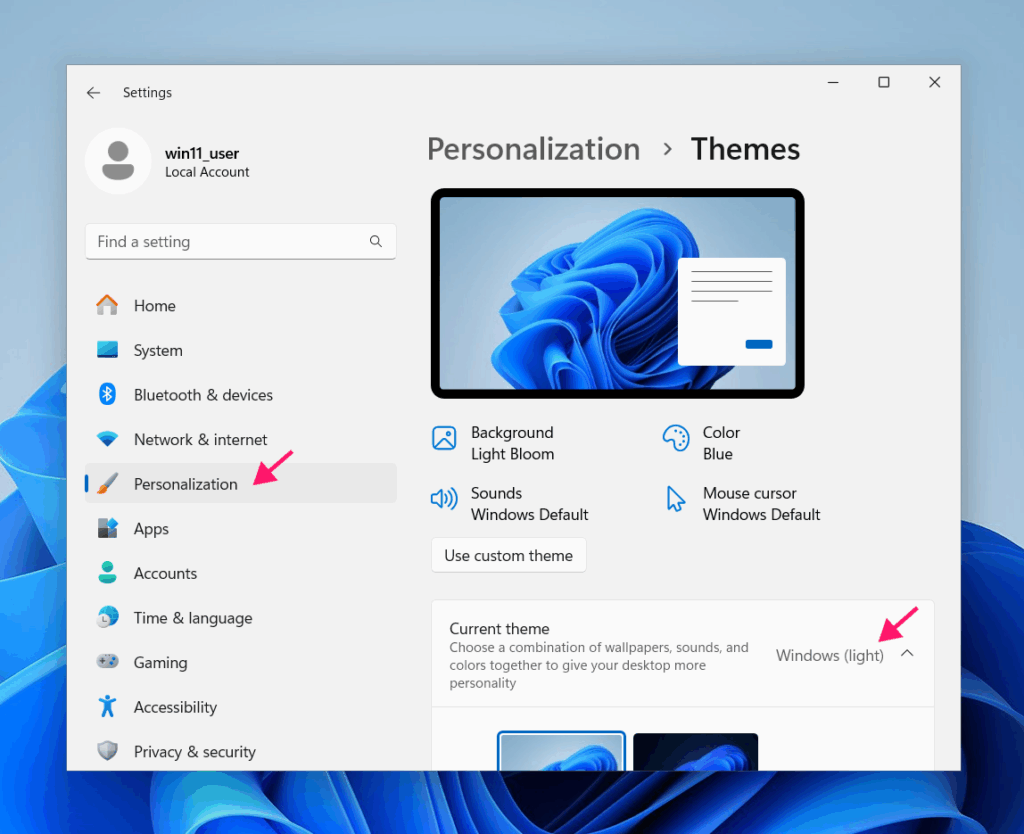The image size is (1024, 834).
Task: Click Use custom theme button
Action: click(x=508, y=555)
